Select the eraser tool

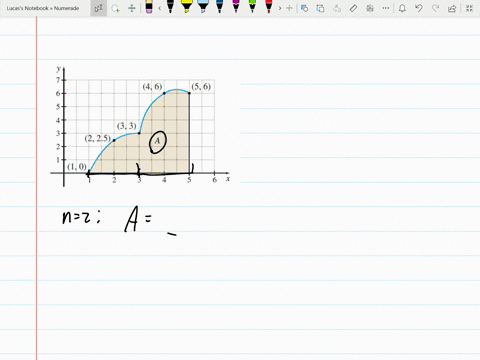pyautogui.click(x=149, y=7)
